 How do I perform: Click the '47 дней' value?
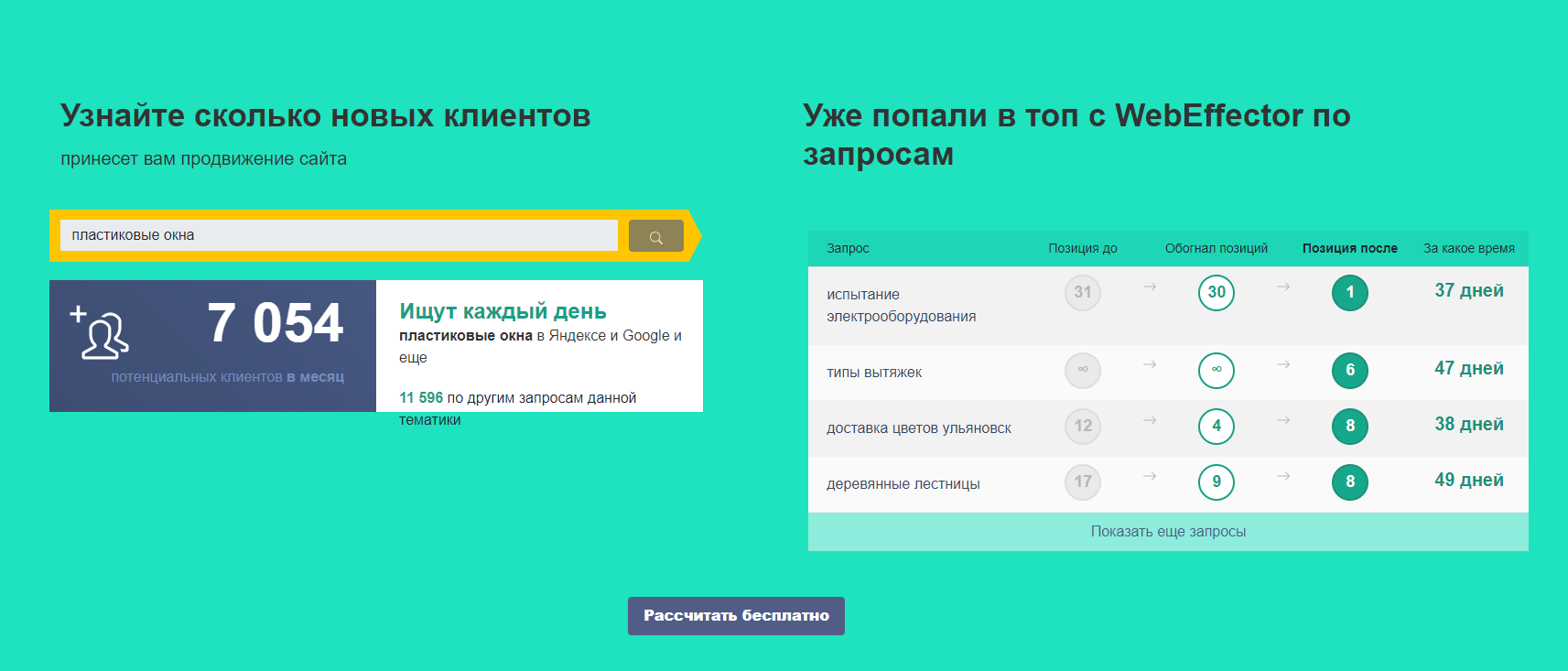click(1469, 369)
